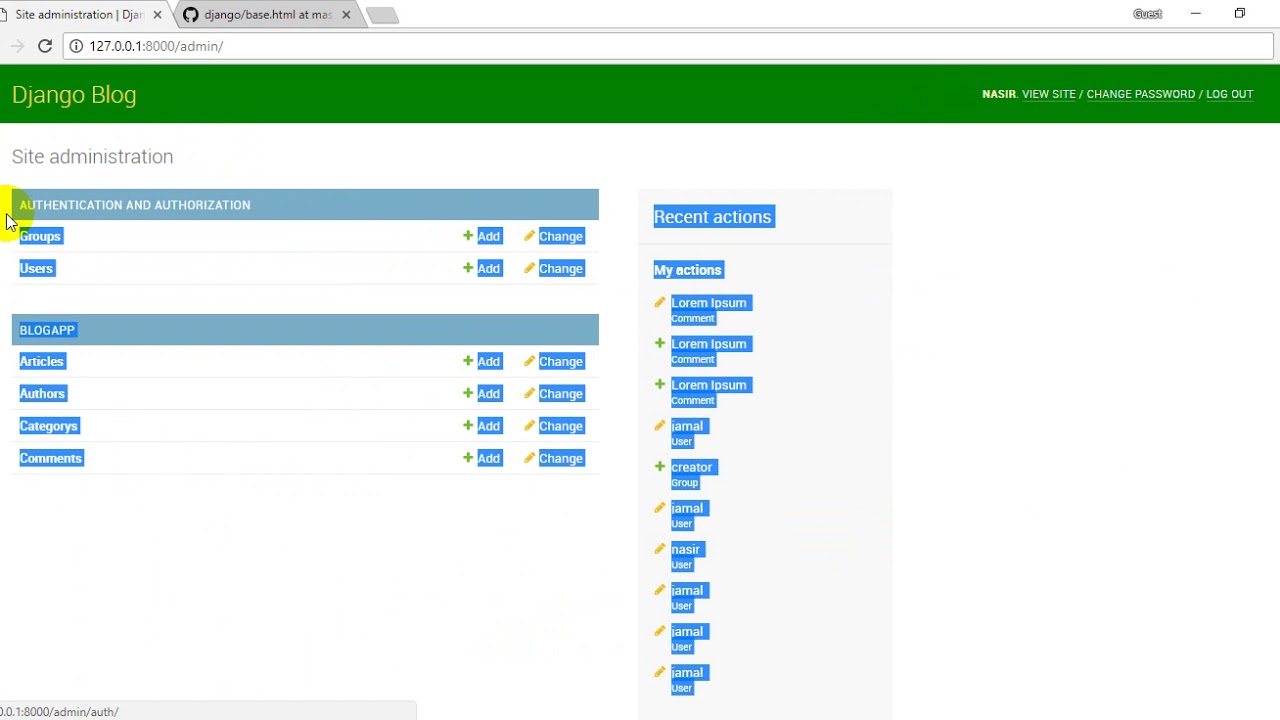Click Change in the Users row
The height and width of the screenshot is (720, 1280).
tap(554, 268)
